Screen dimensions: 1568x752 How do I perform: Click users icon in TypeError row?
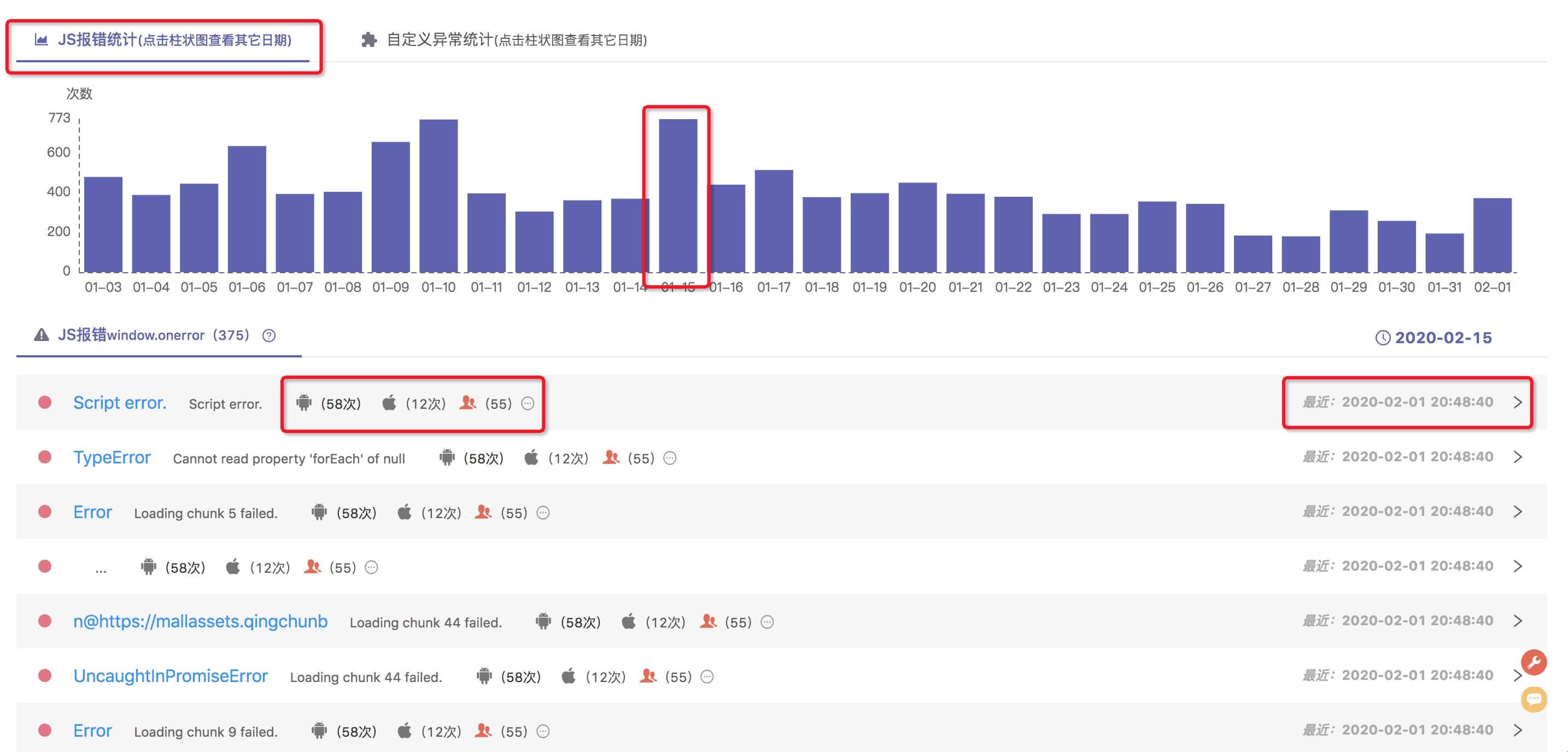pyautogui.click(x=611, y=457)
